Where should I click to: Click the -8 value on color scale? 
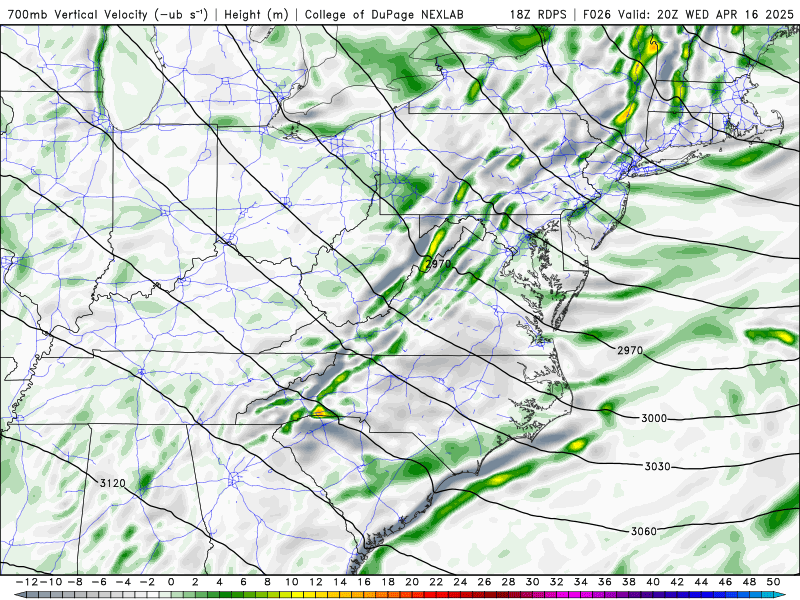click(76, 582)
